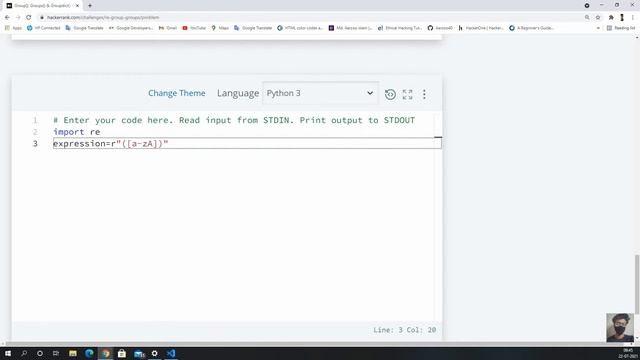Click the page vertical scrollbar thumb
The height and width of the screenshot is (360, 640).
637,284
